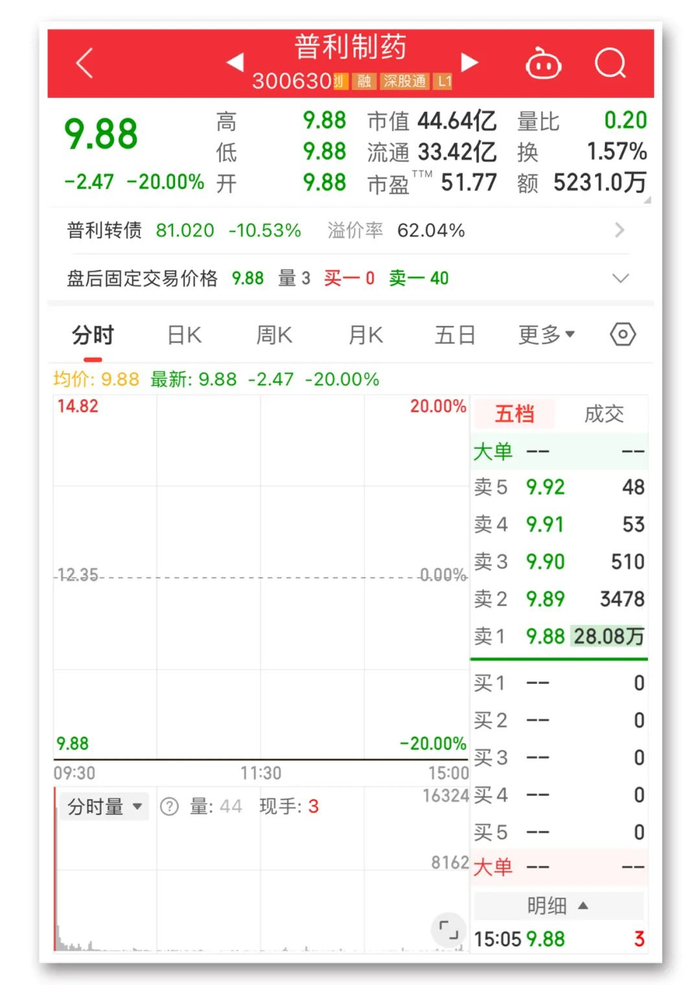Tap 卖一 40 after-hours sell quote

[x=418, y=278]
